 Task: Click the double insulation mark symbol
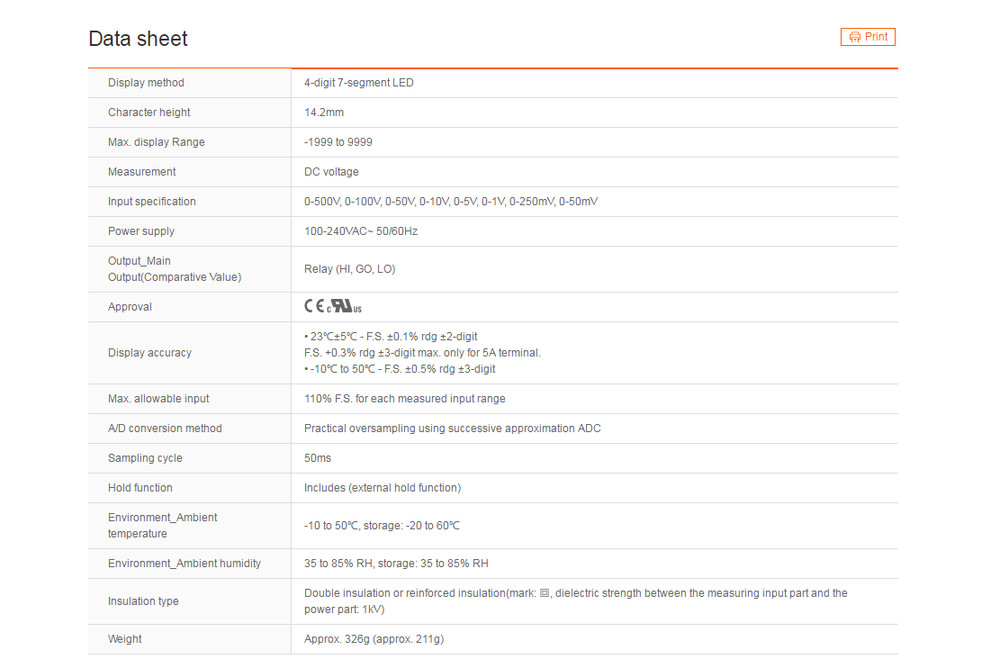tap(544, 593)
